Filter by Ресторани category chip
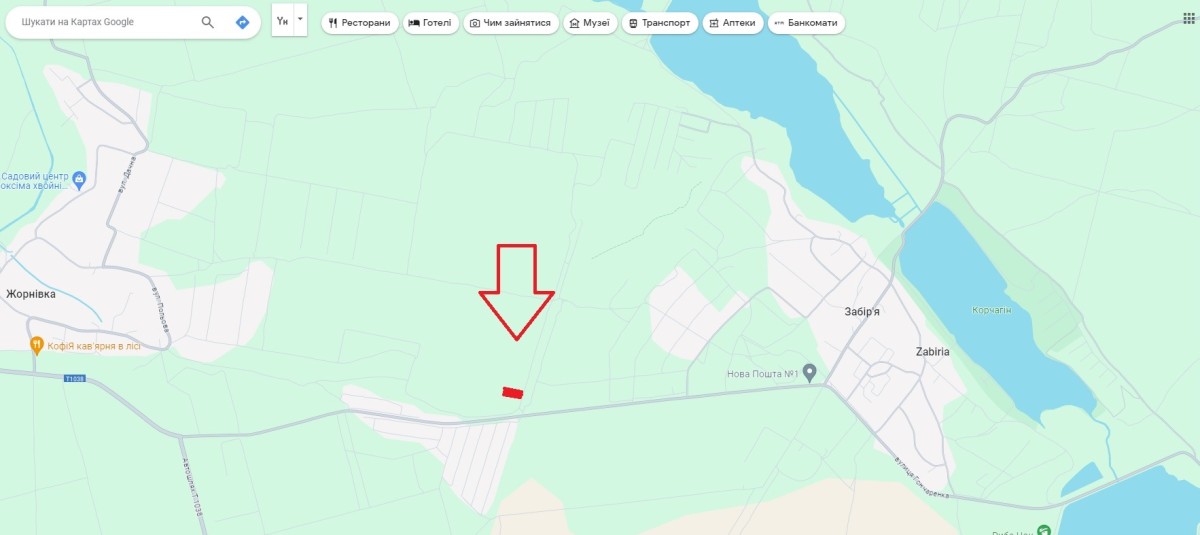The image size is (1200, 535). point(360,23)
